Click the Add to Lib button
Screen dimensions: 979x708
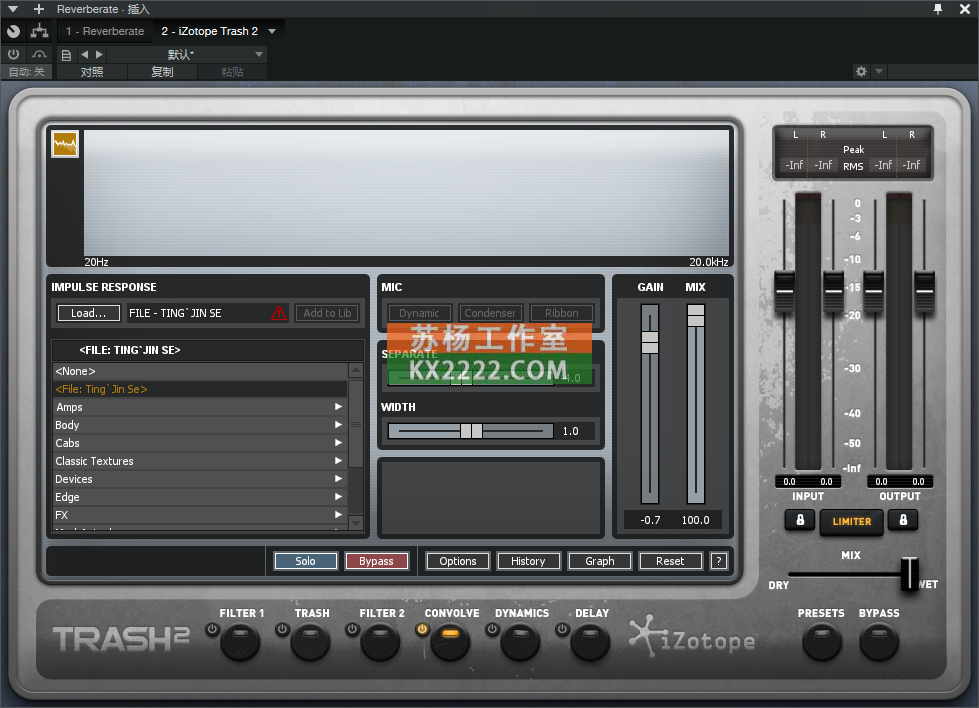click(x=327, y=313)
